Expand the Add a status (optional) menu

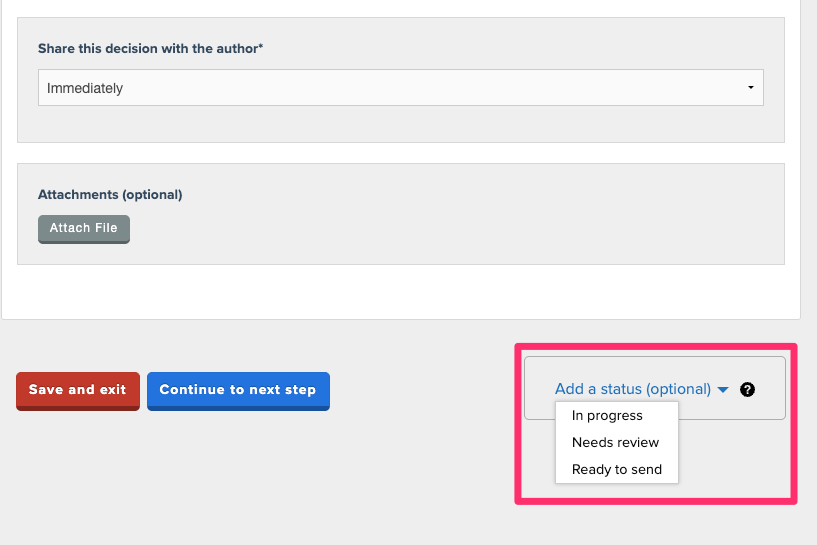tap(632, 389)
